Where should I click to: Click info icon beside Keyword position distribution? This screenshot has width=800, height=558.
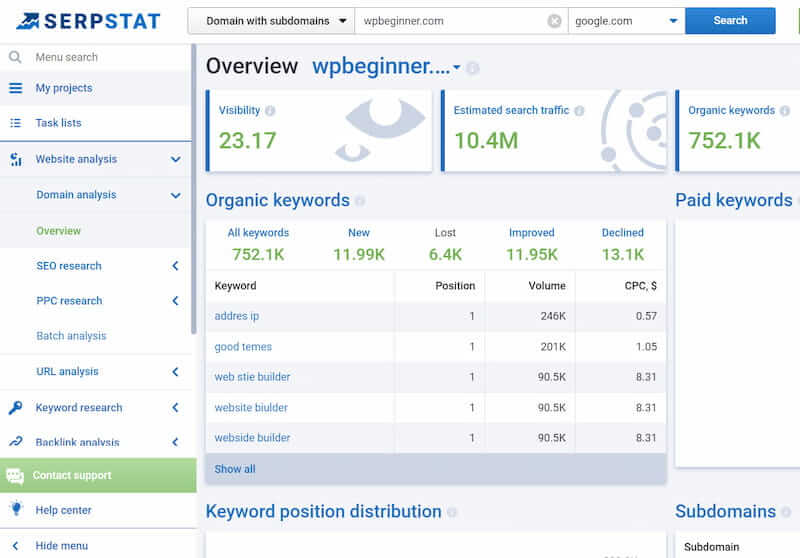452,512
